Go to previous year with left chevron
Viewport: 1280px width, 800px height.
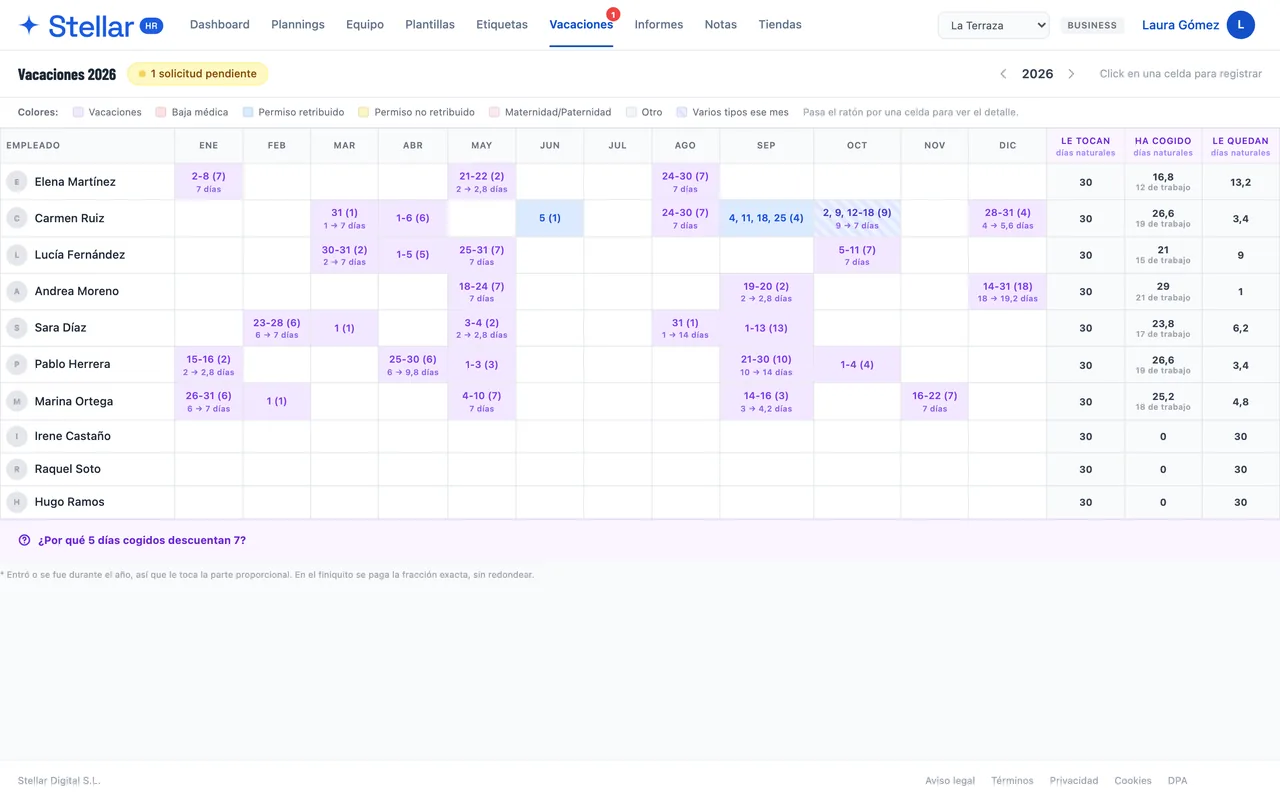coord(1004,74)
